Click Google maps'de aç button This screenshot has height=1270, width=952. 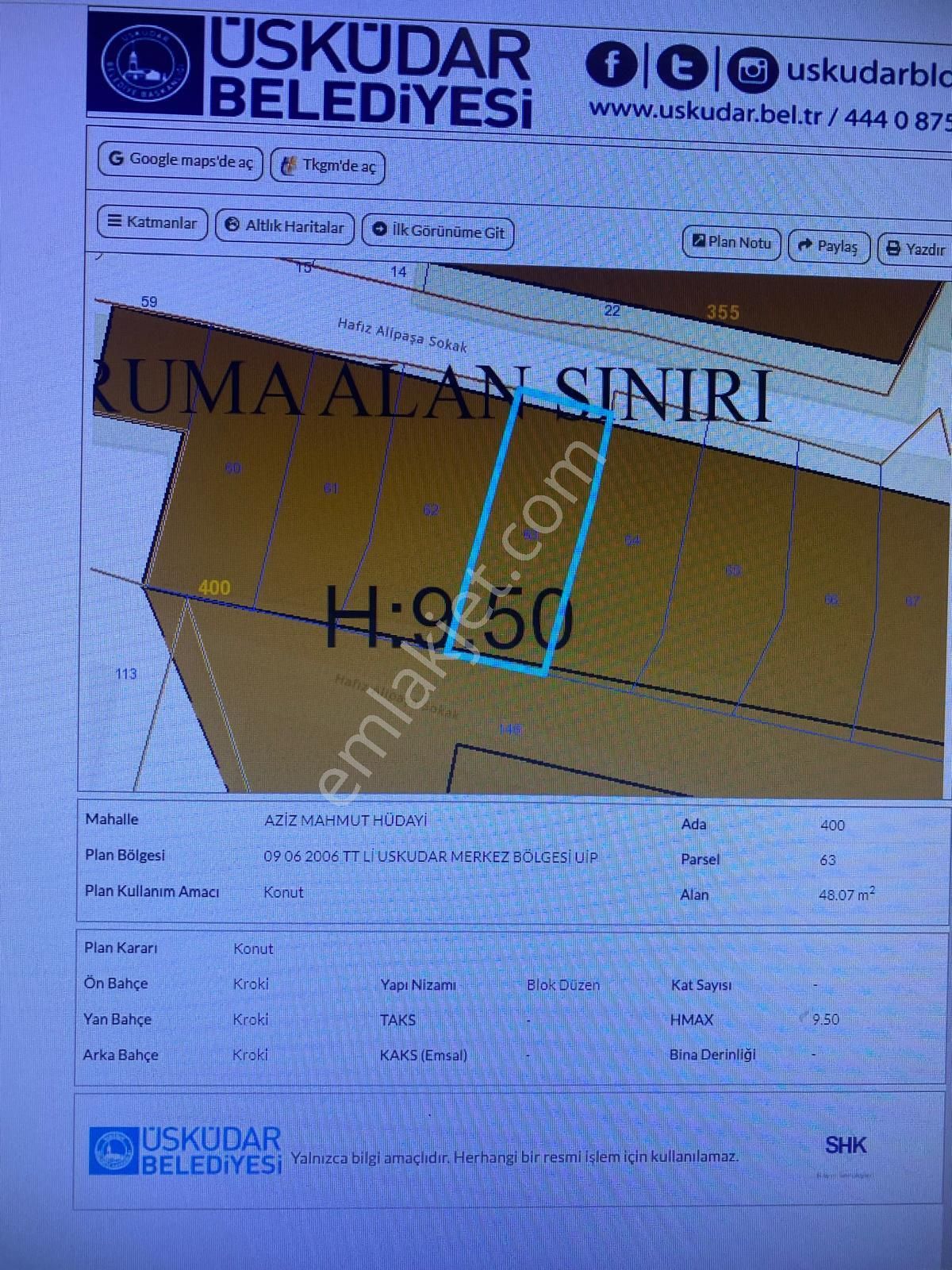tap(180, 160)
